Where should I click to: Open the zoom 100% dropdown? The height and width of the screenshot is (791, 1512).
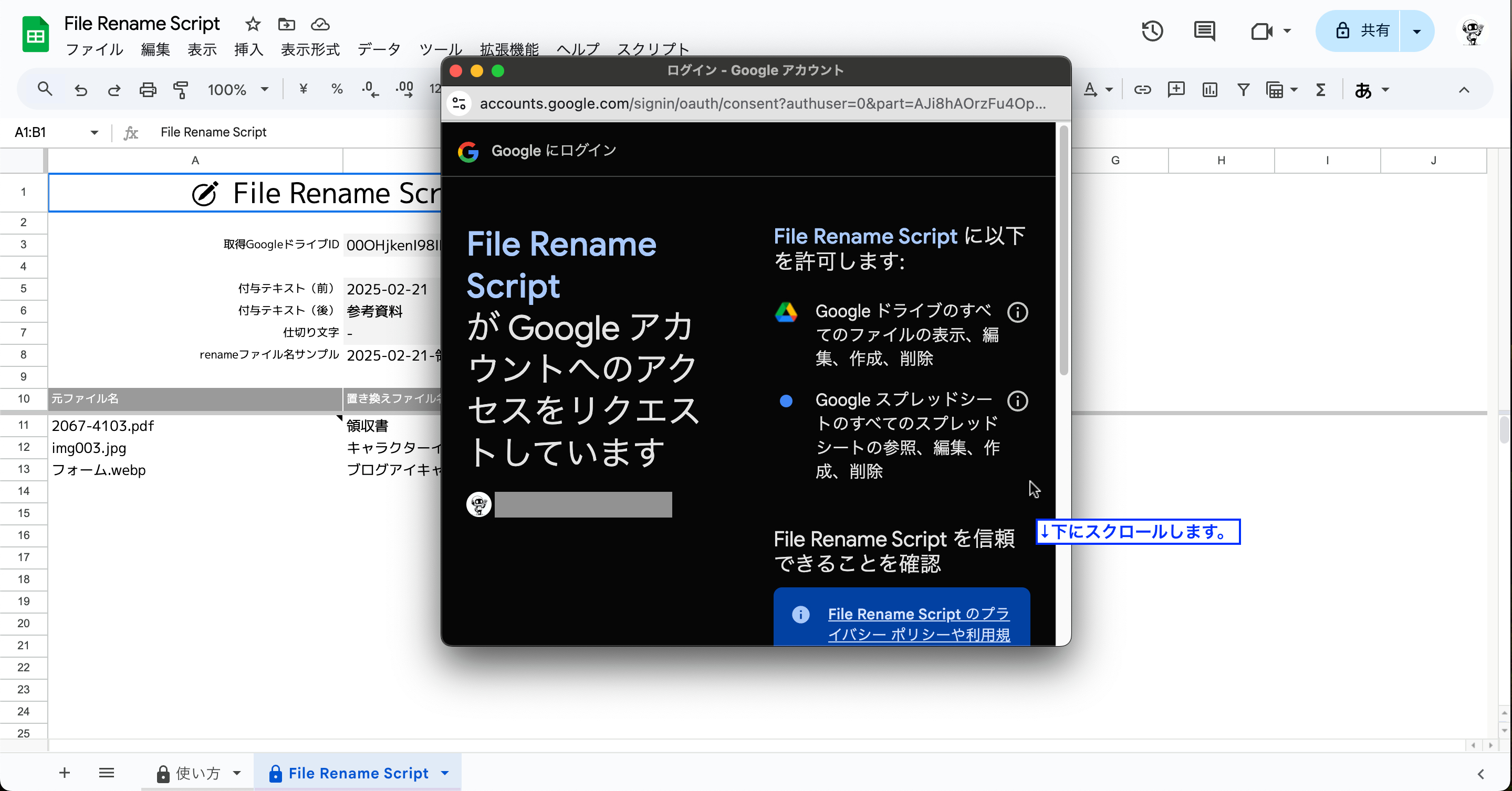[237, 90]
